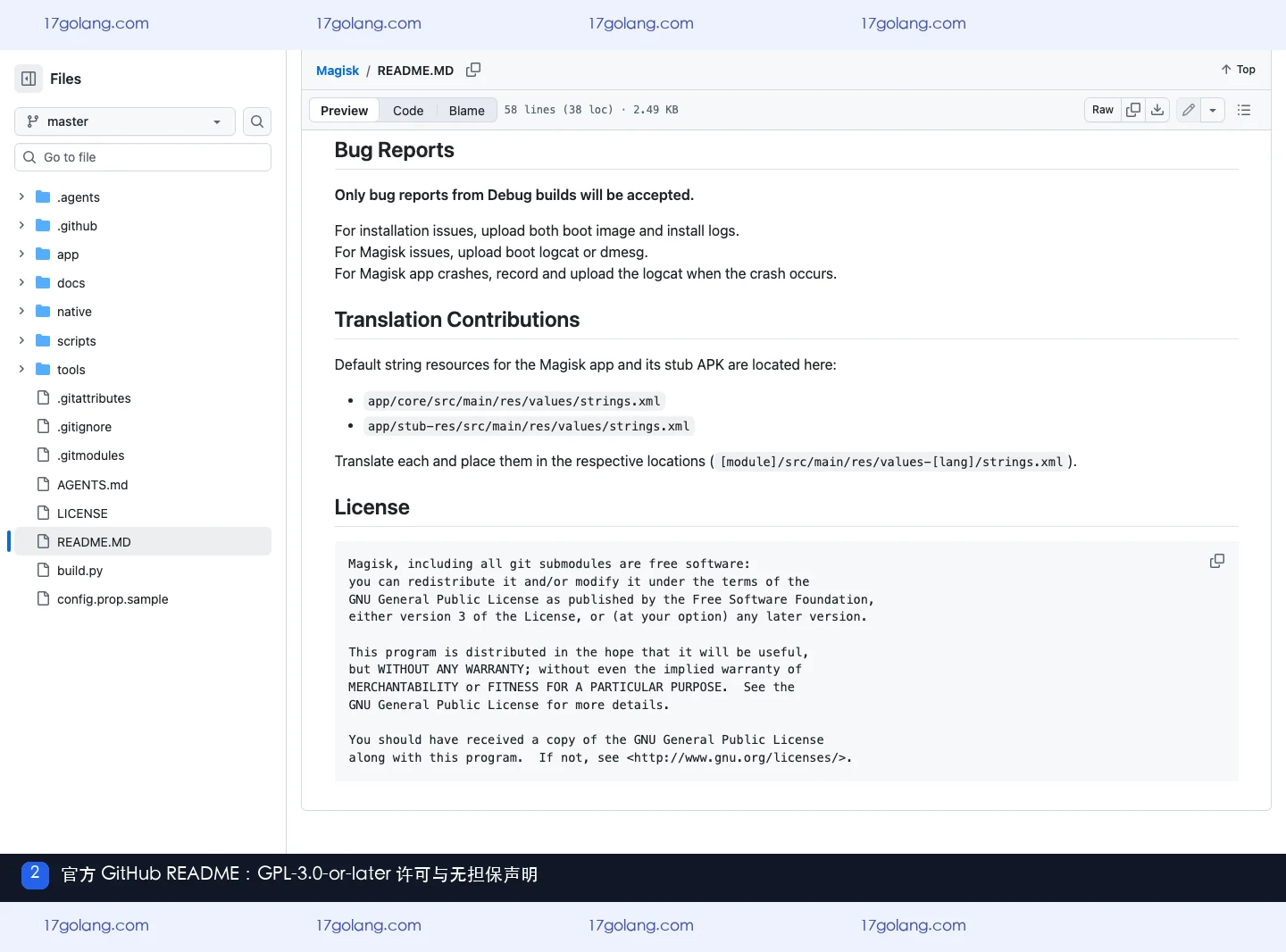
Task: Select README.MD in file tree
Action: [143, 542]
